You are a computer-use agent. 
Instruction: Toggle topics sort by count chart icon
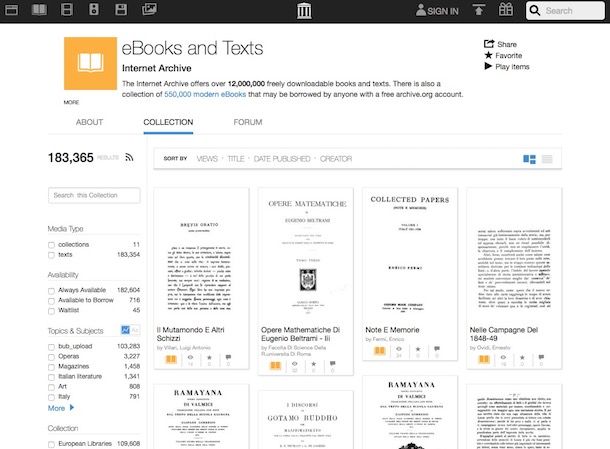[x=125, y=330]
